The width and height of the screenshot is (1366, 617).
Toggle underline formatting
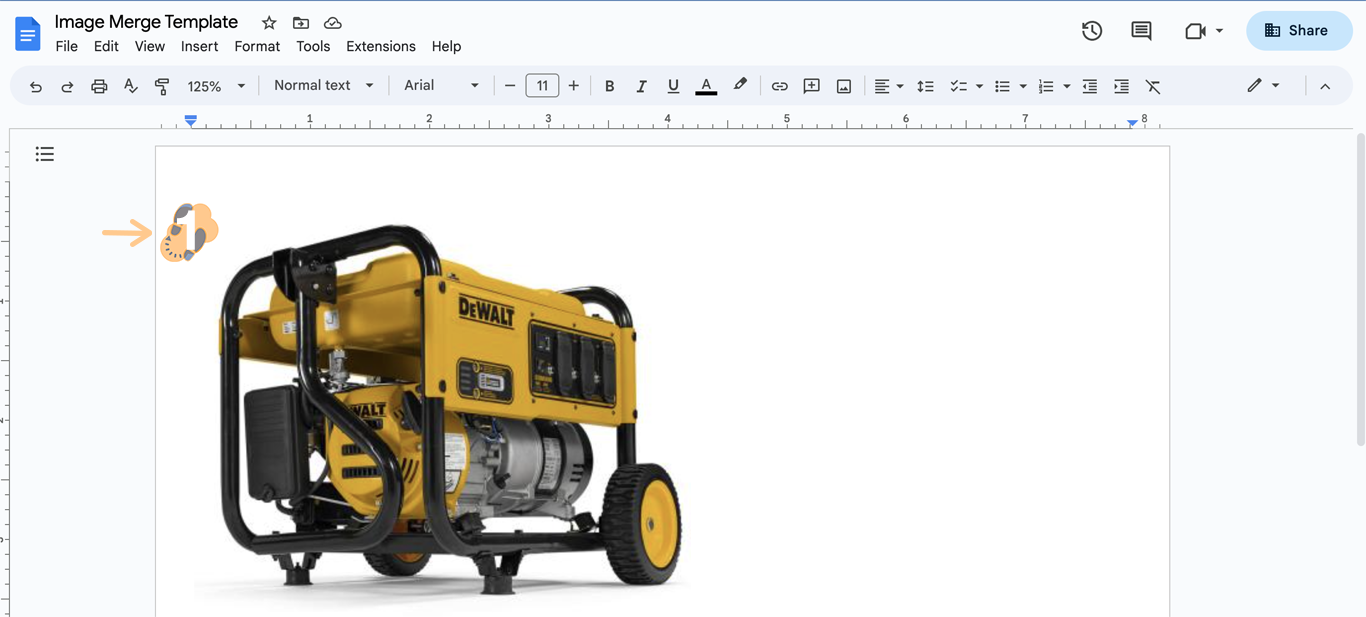point(673,87)
